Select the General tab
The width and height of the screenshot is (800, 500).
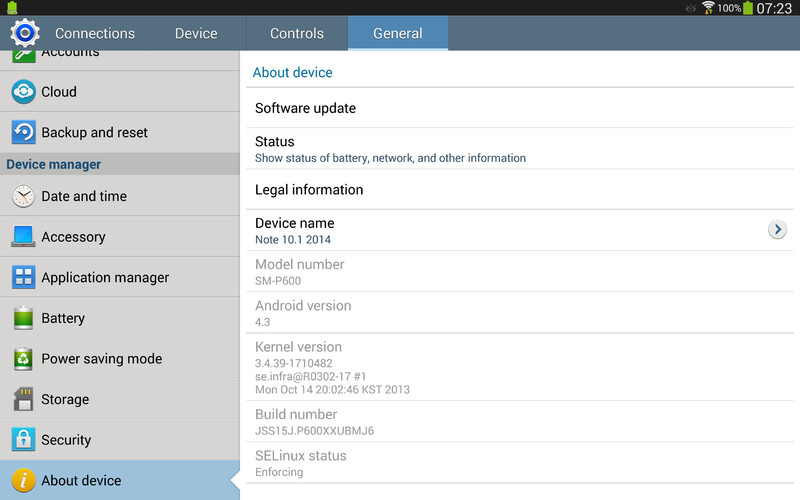[x=398, y=33]
